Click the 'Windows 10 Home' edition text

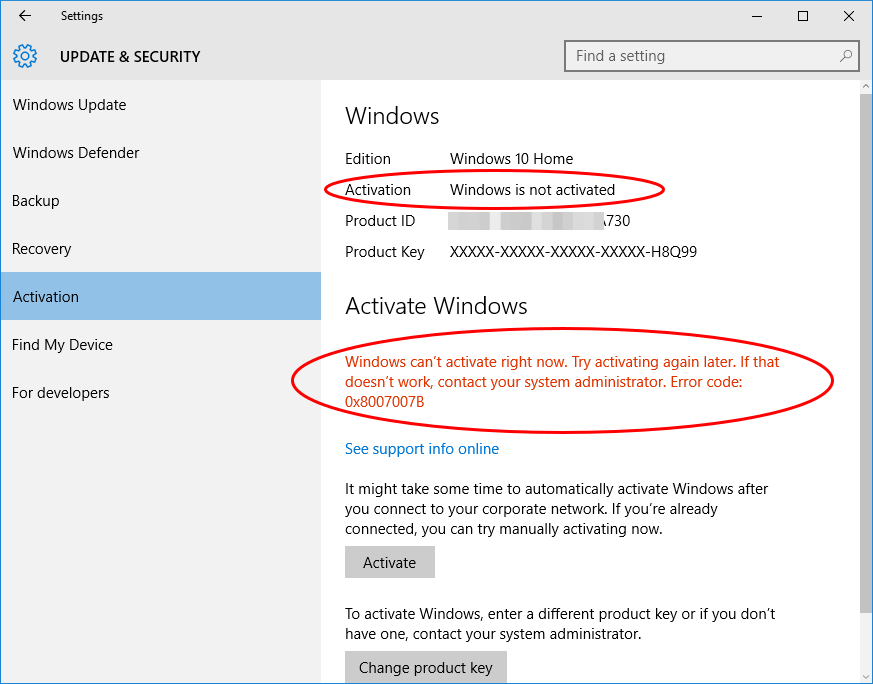point(511,159)
